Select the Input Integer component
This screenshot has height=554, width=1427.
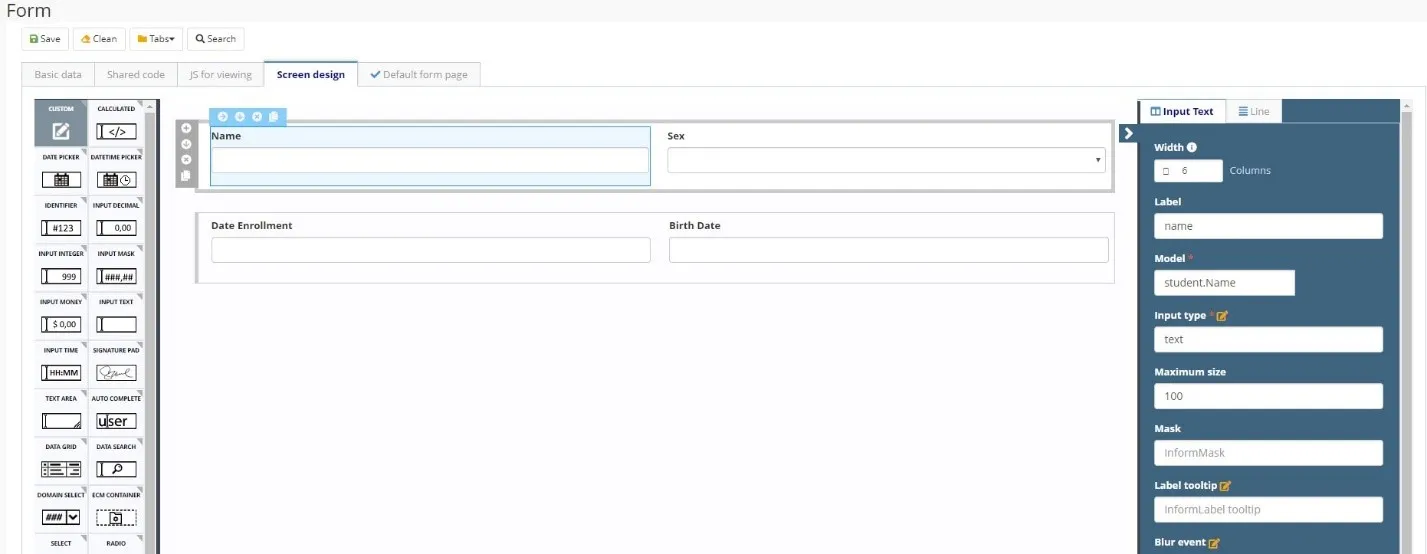point(61,268)
